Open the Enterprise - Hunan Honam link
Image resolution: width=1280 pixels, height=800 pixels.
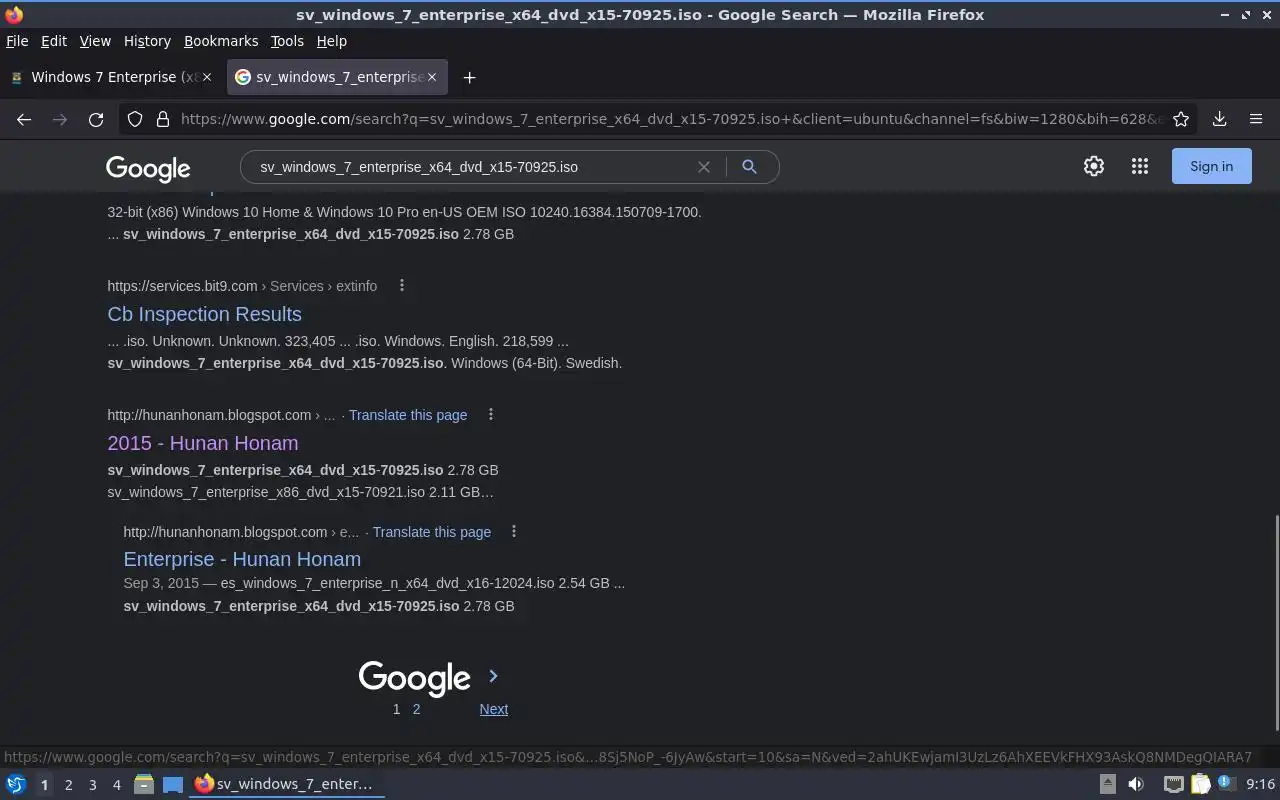click(242, 559)
